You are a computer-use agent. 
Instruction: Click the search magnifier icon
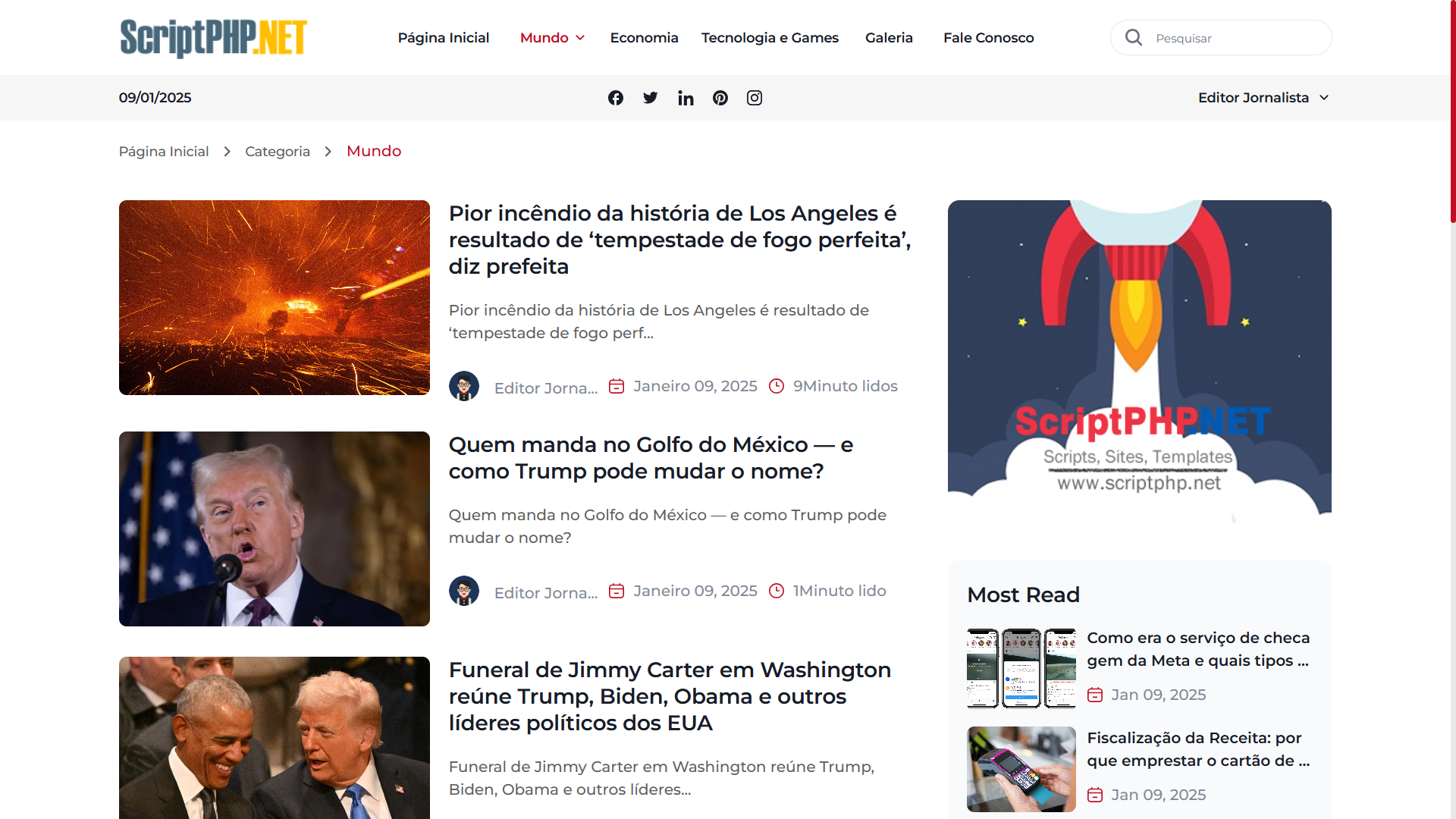click(1134, 37)
